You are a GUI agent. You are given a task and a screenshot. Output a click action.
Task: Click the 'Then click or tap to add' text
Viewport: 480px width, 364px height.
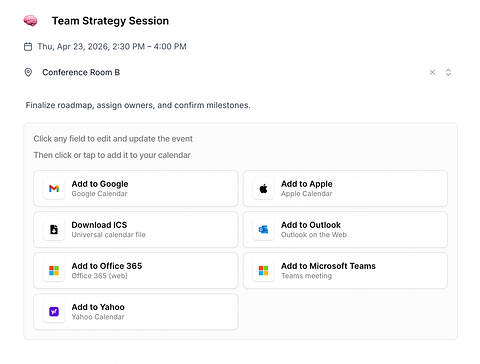112,155
